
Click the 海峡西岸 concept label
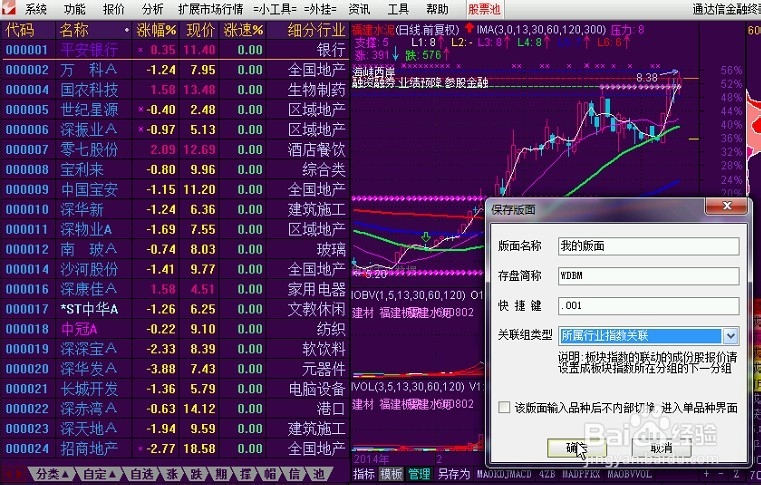[373, 72]
